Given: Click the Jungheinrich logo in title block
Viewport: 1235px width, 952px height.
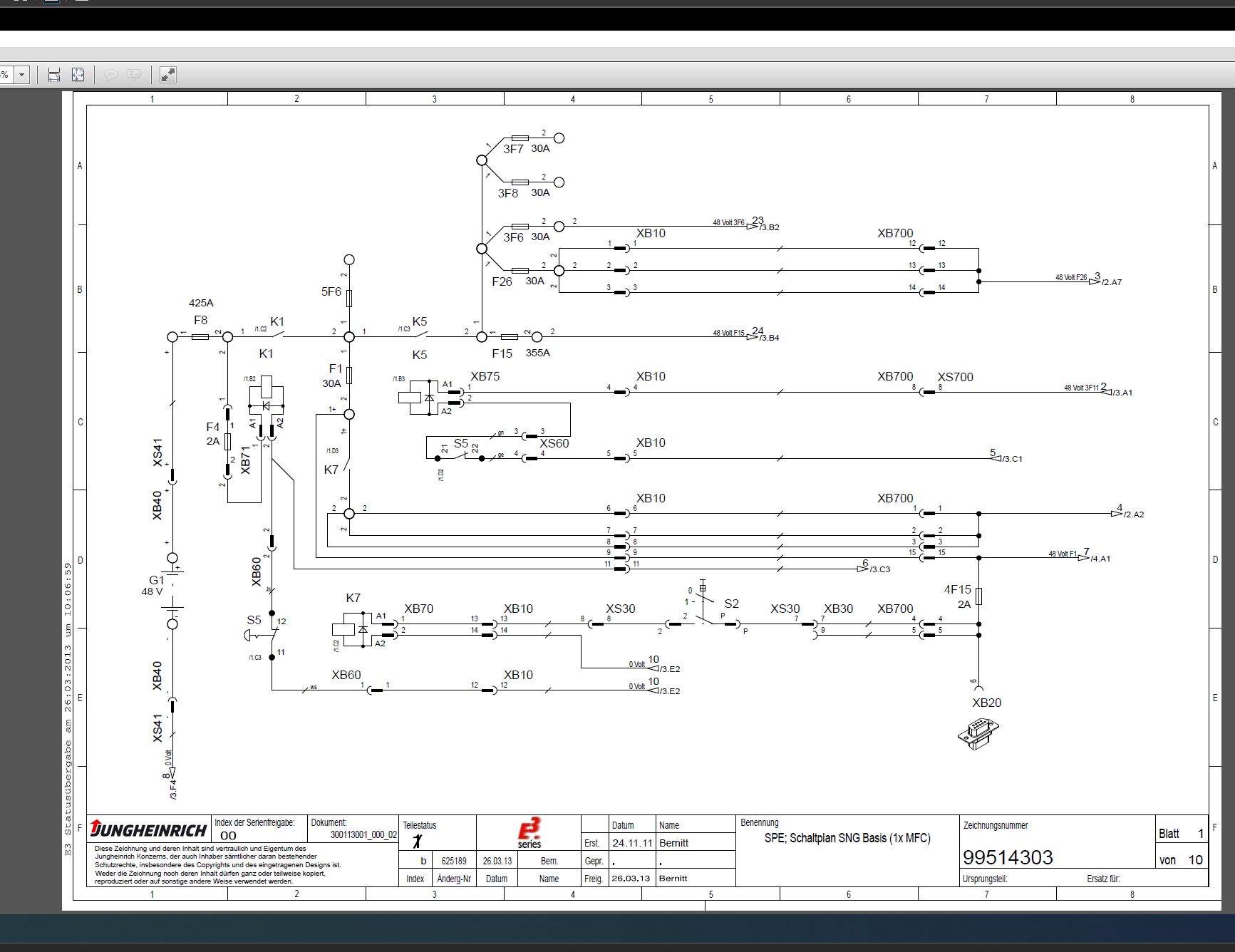Looking at the screenshot, I should tap(149, 829).
